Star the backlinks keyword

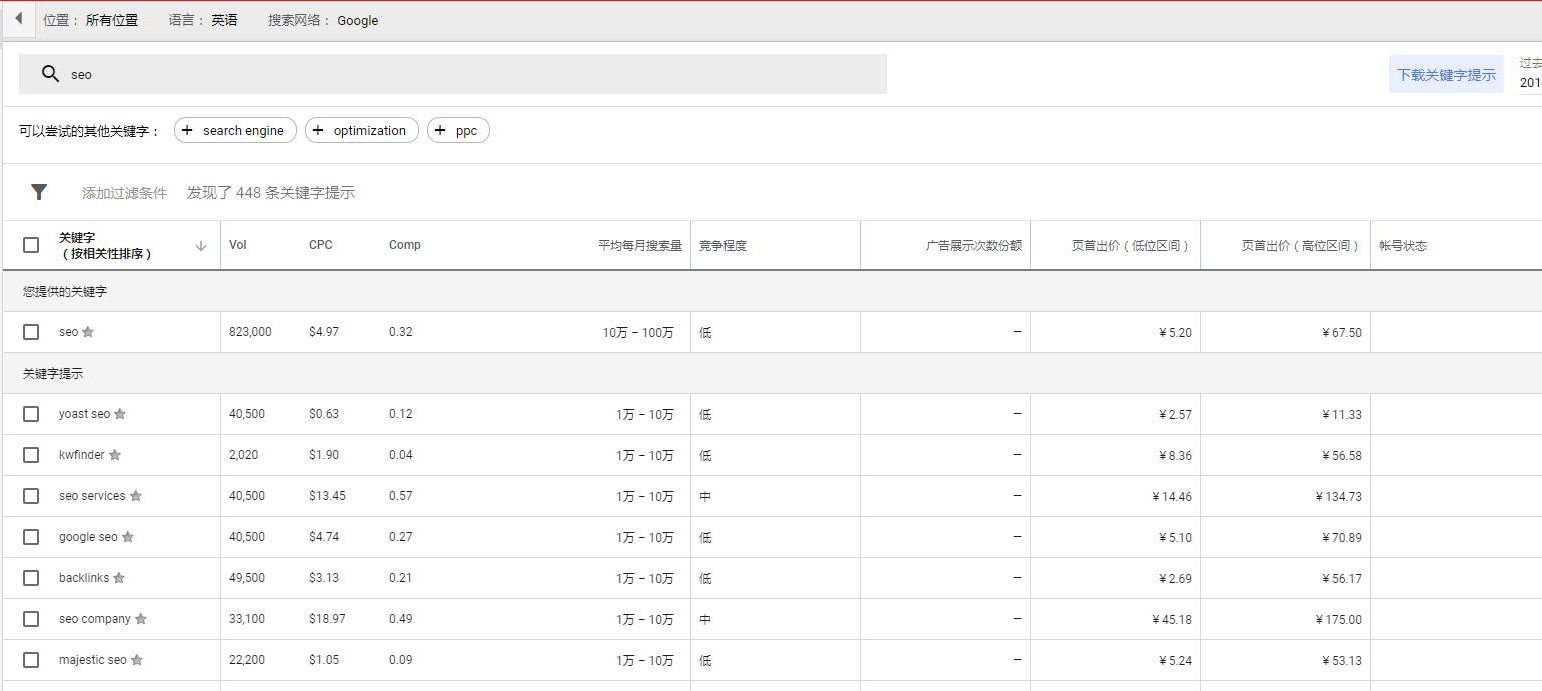(119, 578)
